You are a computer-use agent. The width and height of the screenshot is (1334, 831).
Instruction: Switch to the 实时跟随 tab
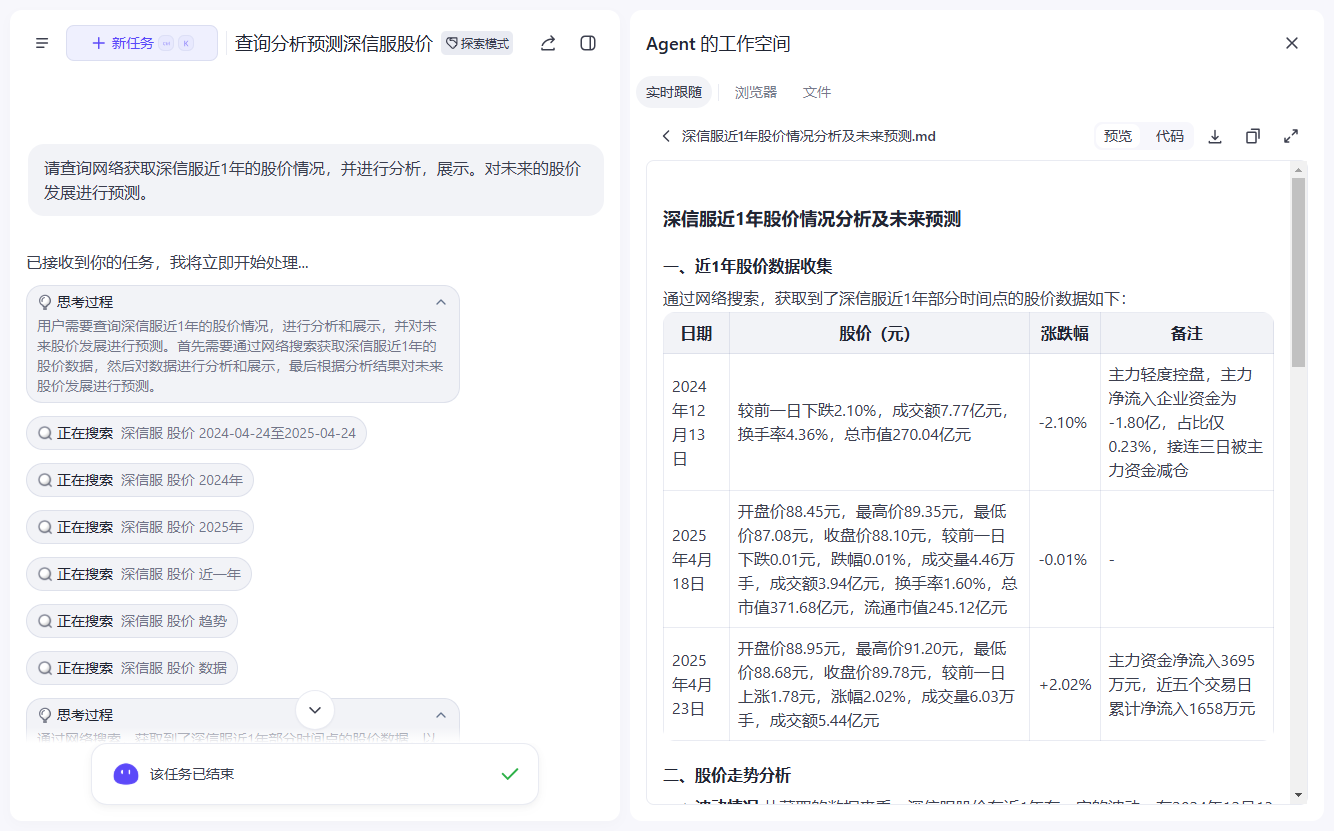[674, 92]
